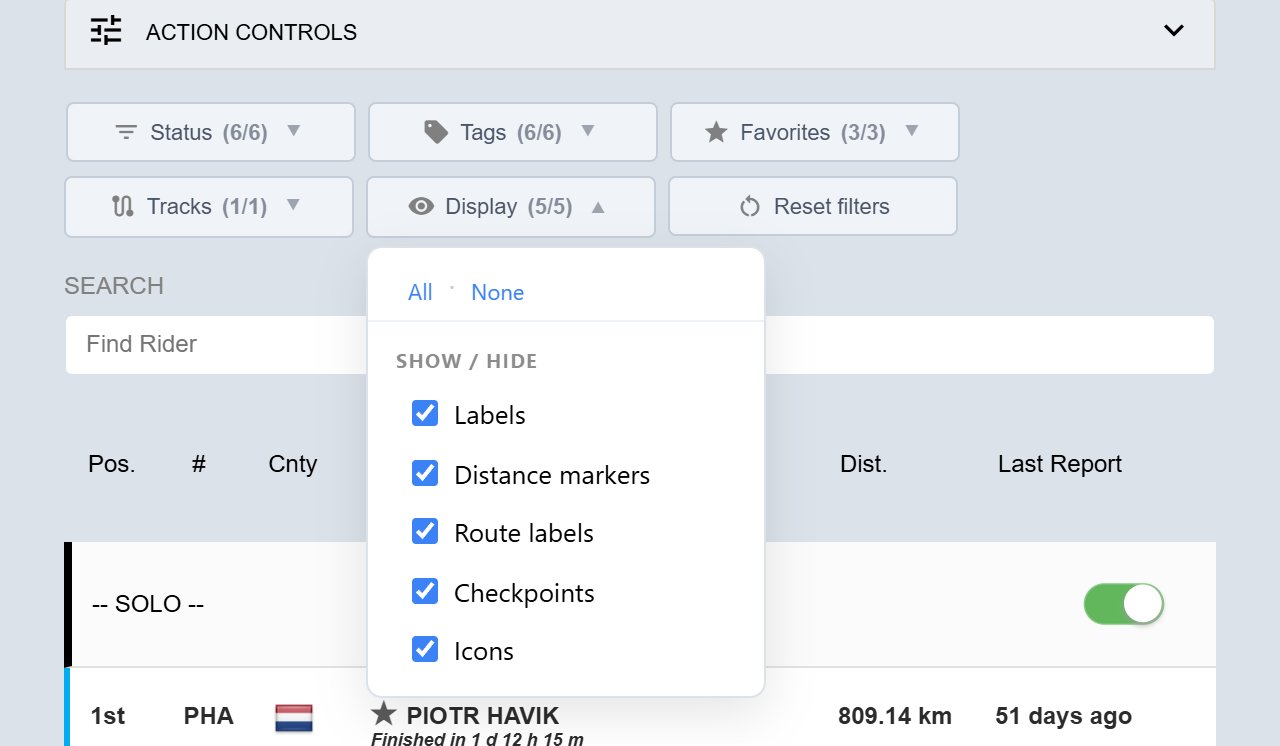Collapse the Action Controls chevron
Screen dimensions: 1280x746
1174,31
